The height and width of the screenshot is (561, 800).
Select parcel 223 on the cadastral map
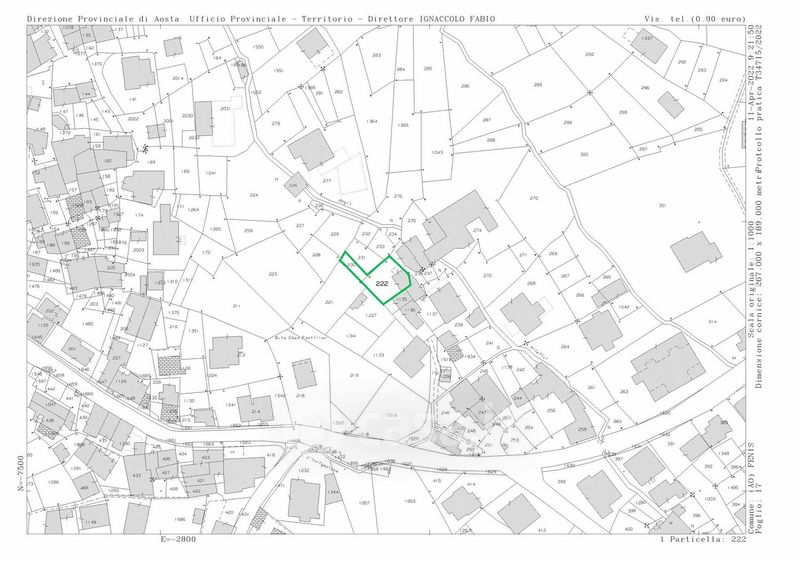coord(273,273)
